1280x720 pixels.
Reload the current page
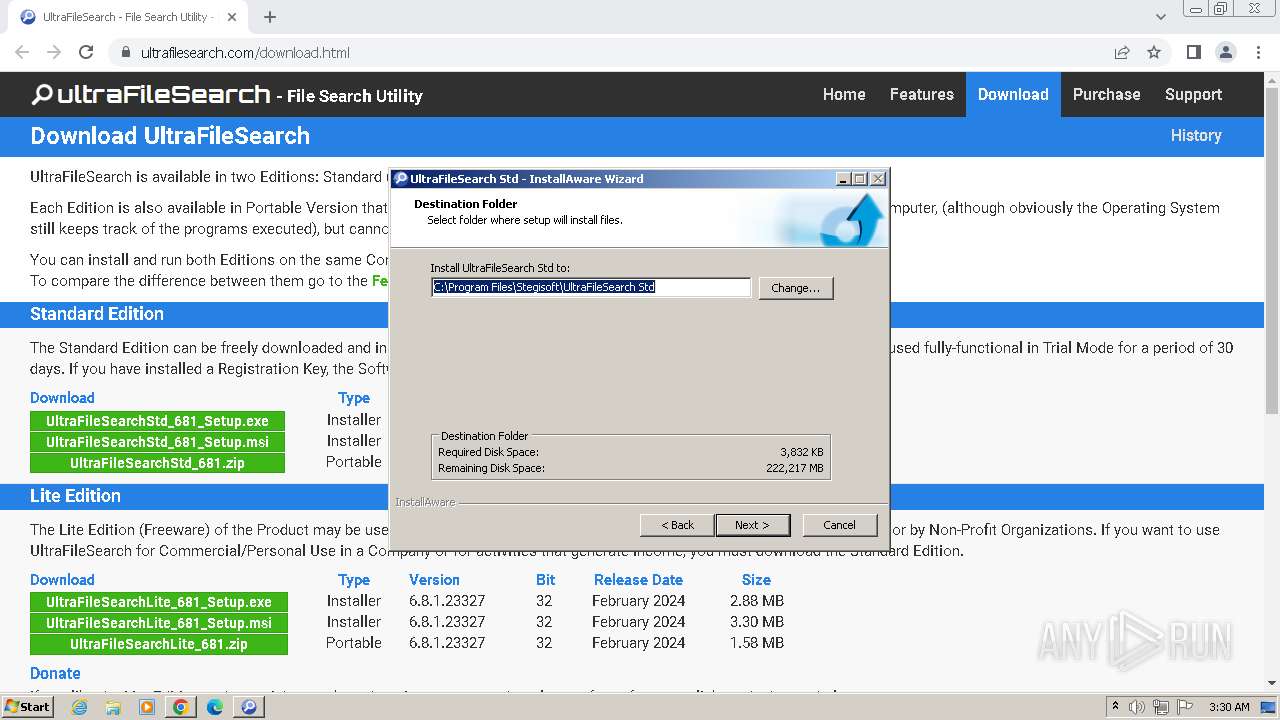pos(86,52)
